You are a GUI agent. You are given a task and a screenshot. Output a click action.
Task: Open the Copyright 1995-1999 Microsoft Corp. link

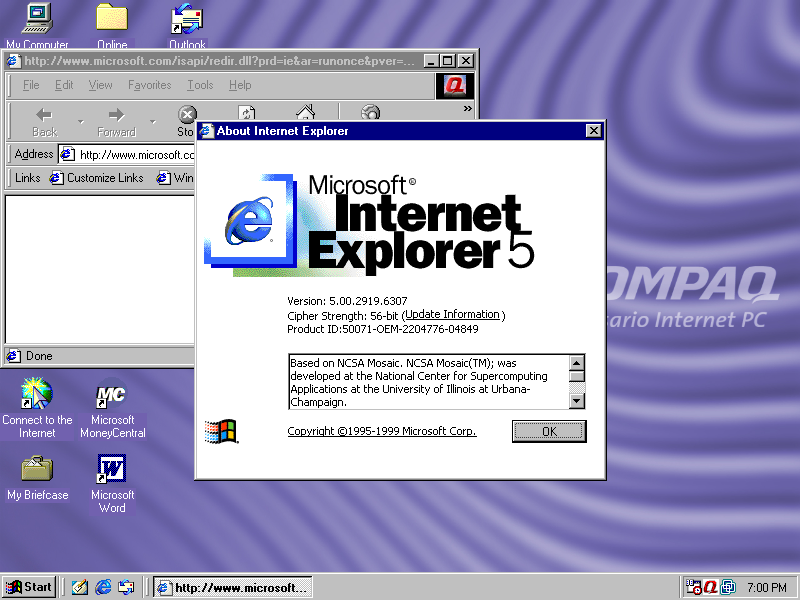[382, 431]
